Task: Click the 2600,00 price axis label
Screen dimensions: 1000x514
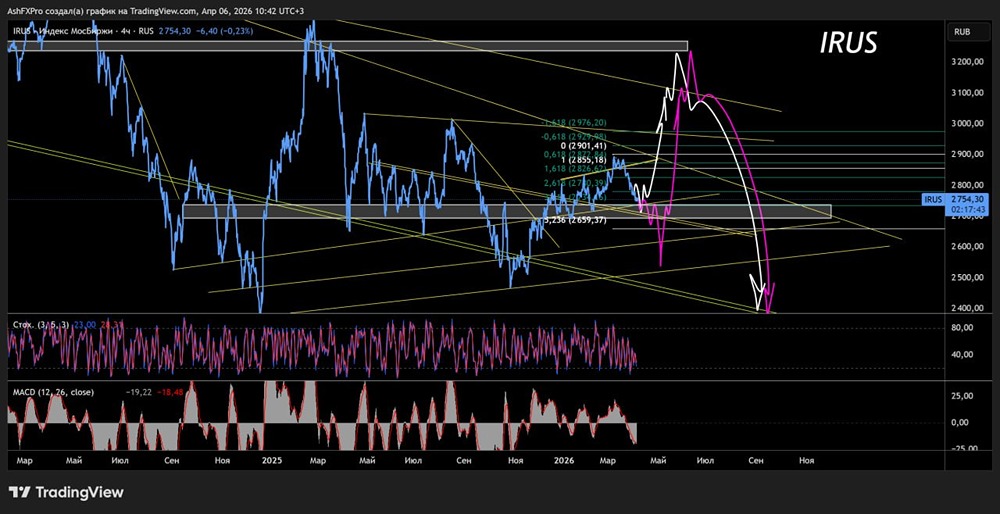Action: [x=968, y=247]
